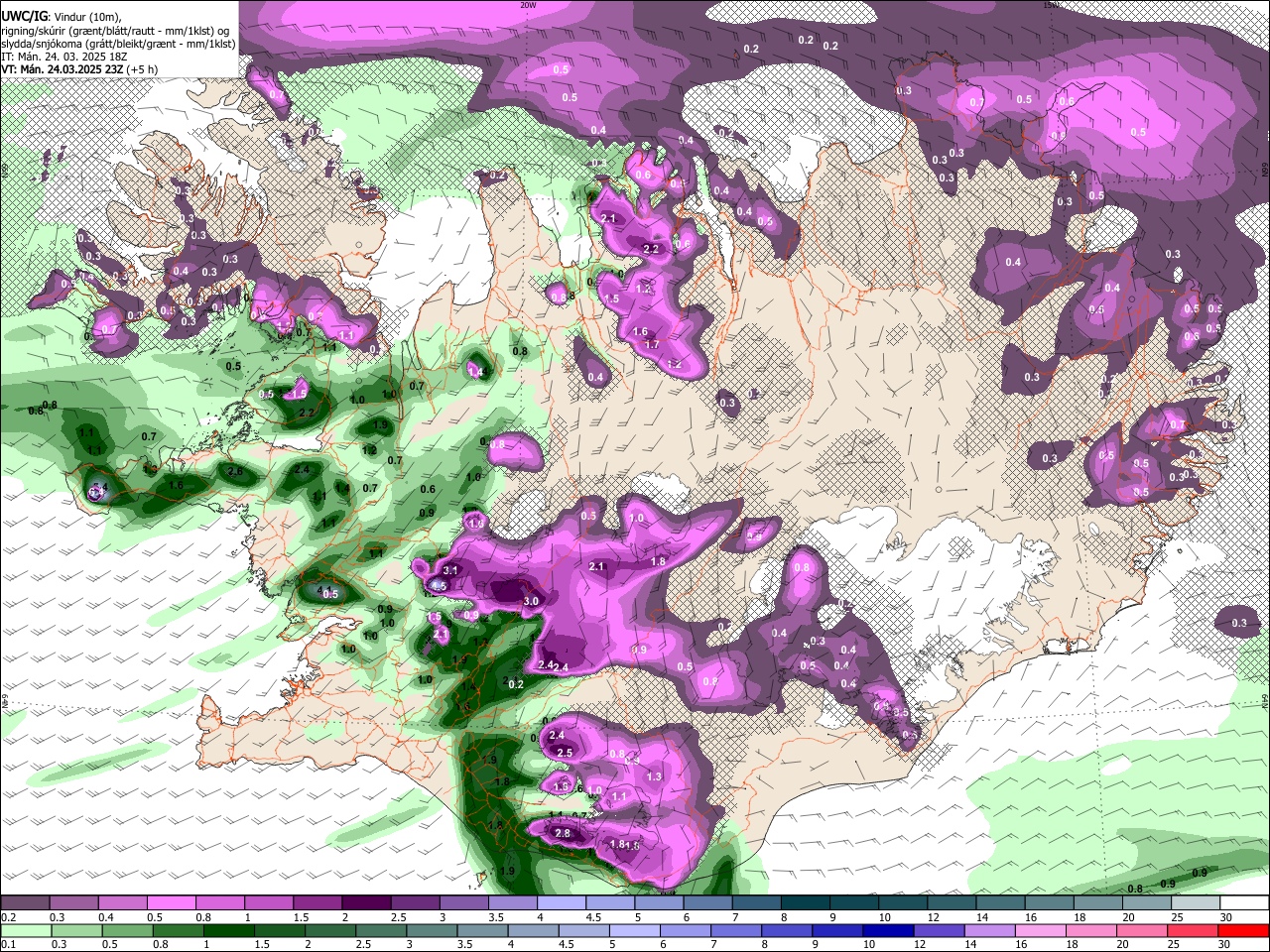
Task: Select the '4.5' value label on map
Action: (439, 586)
